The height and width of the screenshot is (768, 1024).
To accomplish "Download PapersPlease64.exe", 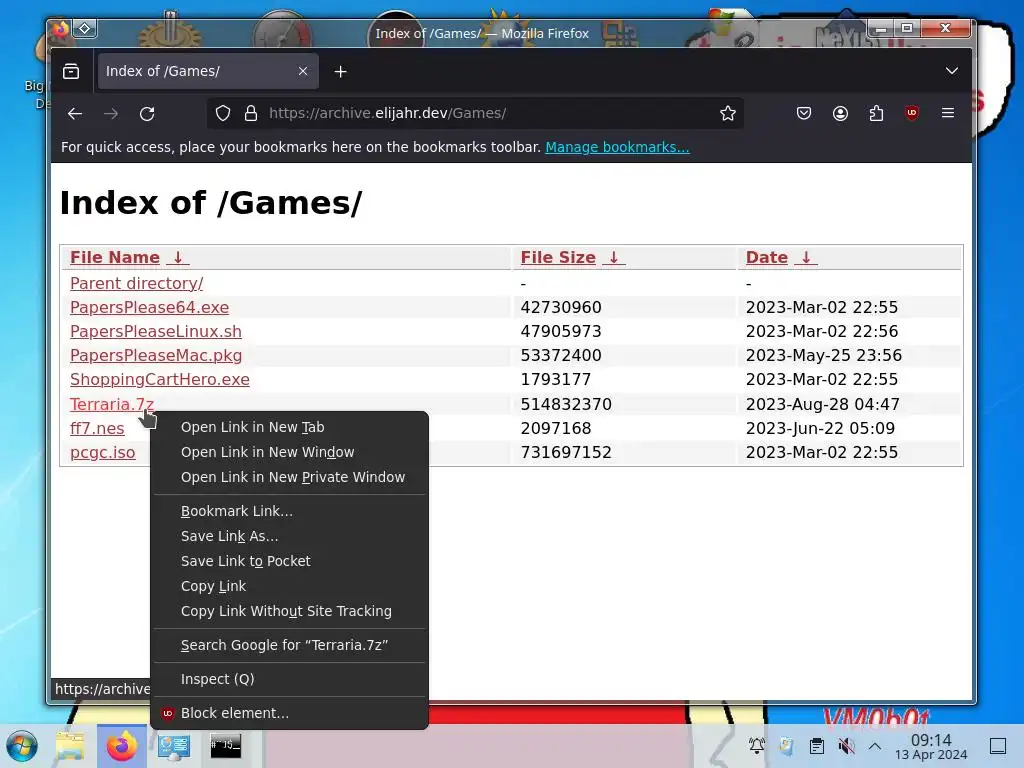I will (150, 308).
